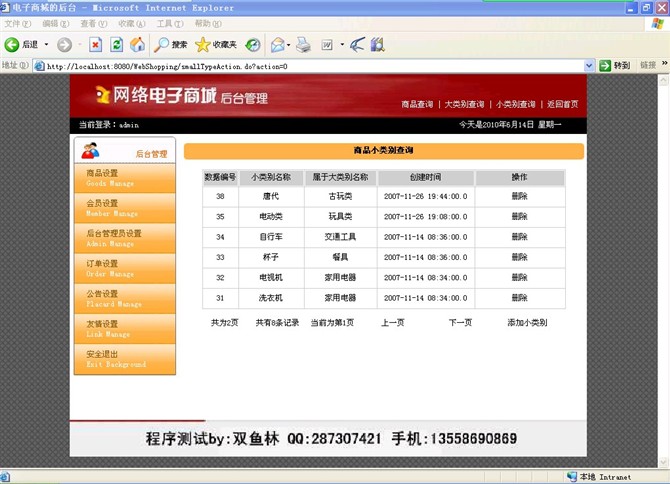
Task: Click the browser Back arrow icon
Action: click(x=13, y=45)
